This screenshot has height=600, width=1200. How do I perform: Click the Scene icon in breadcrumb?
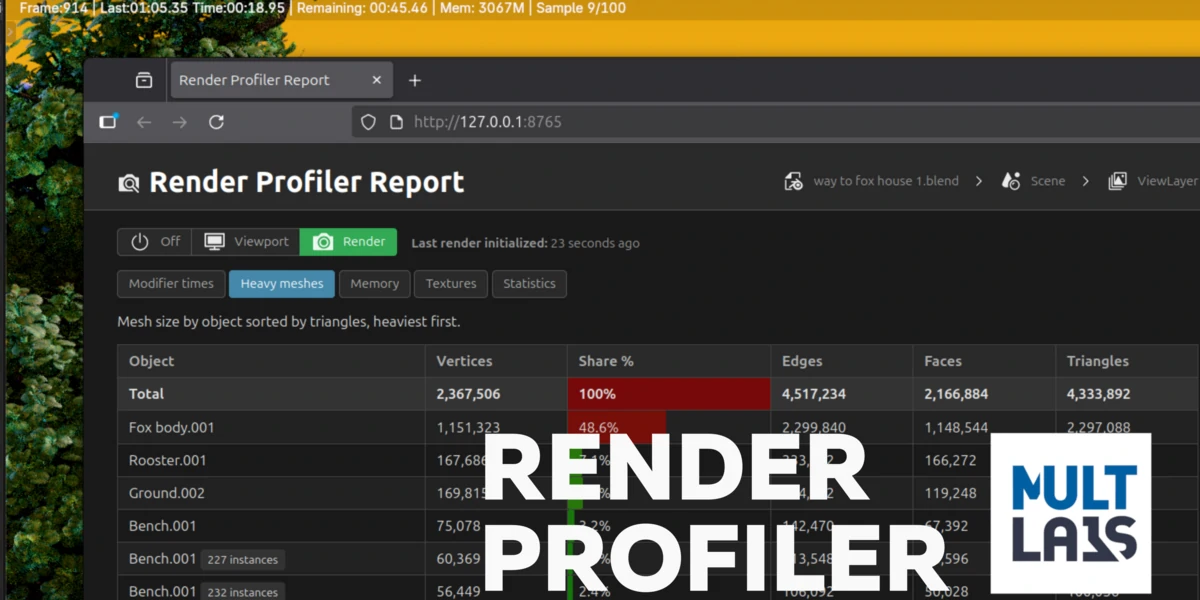(1011, 181)
